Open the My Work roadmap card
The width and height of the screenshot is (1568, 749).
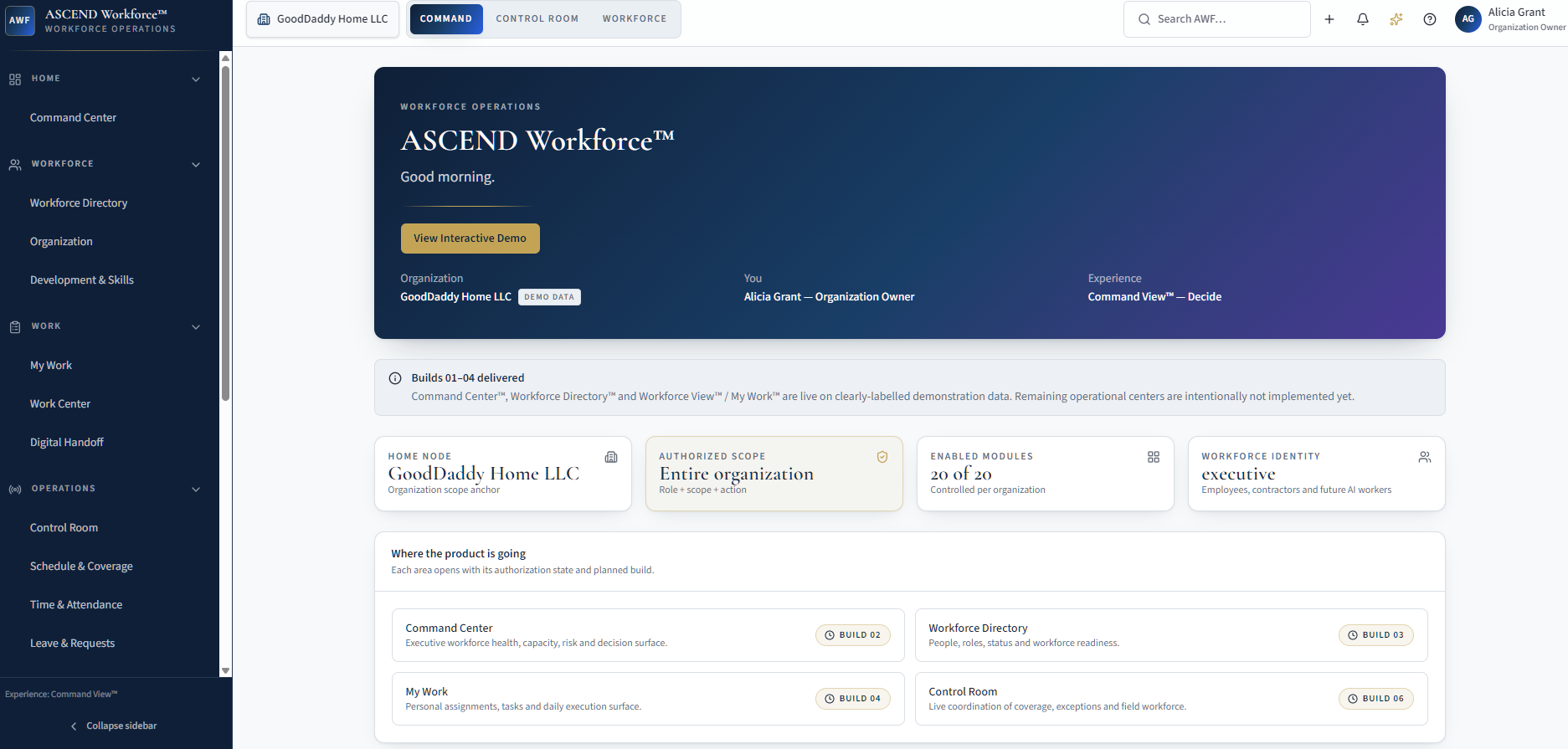pyautogui.click(x=648, y=699)
